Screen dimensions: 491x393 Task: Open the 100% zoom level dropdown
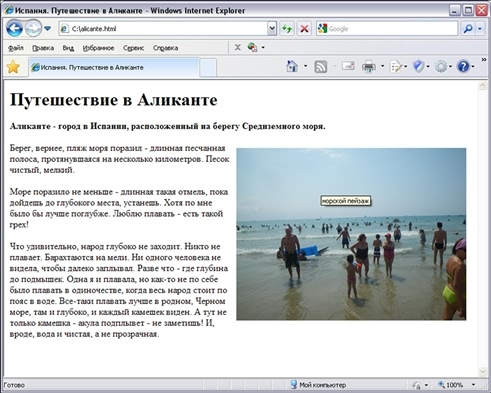pos(473,385)
